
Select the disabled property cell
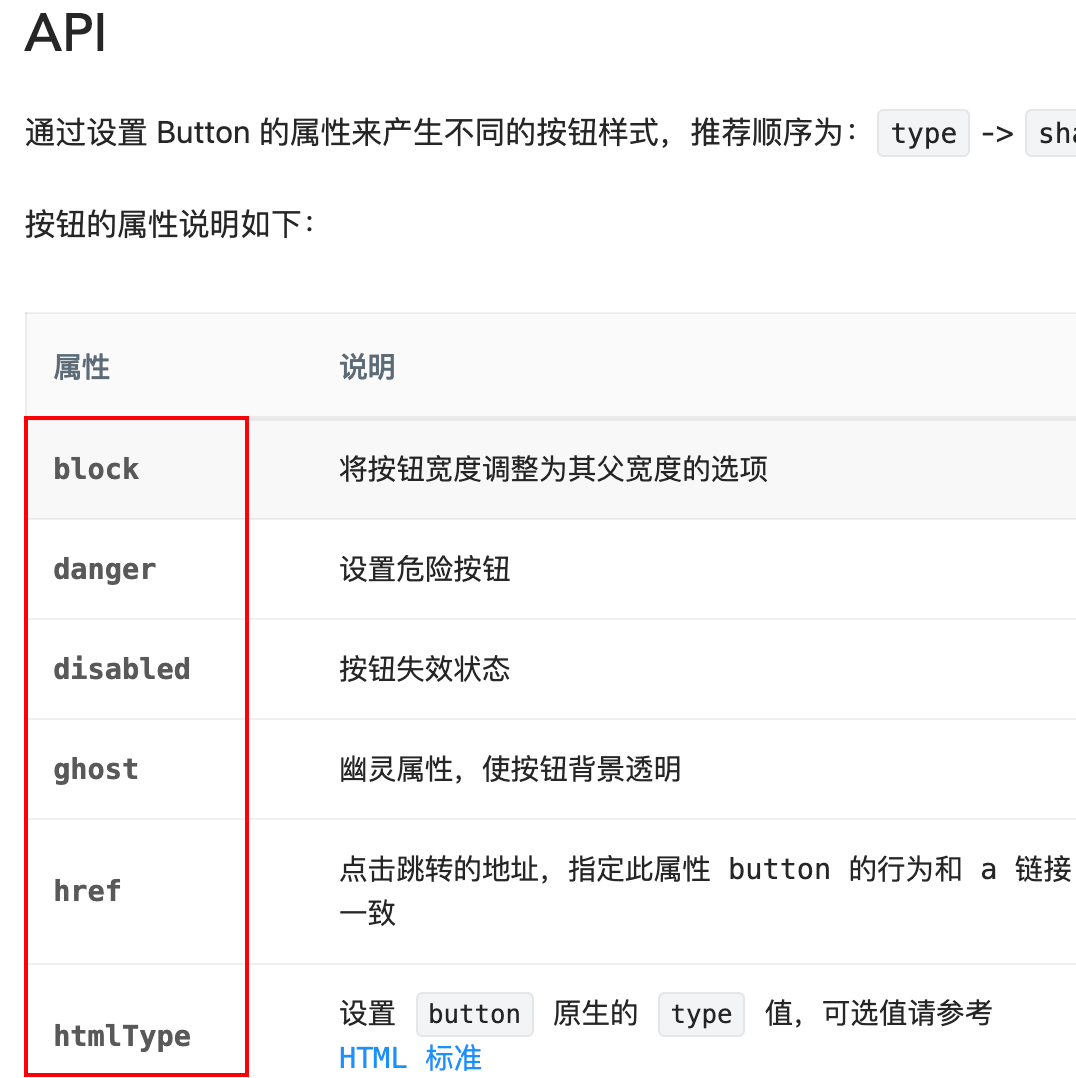pos(136,669)
